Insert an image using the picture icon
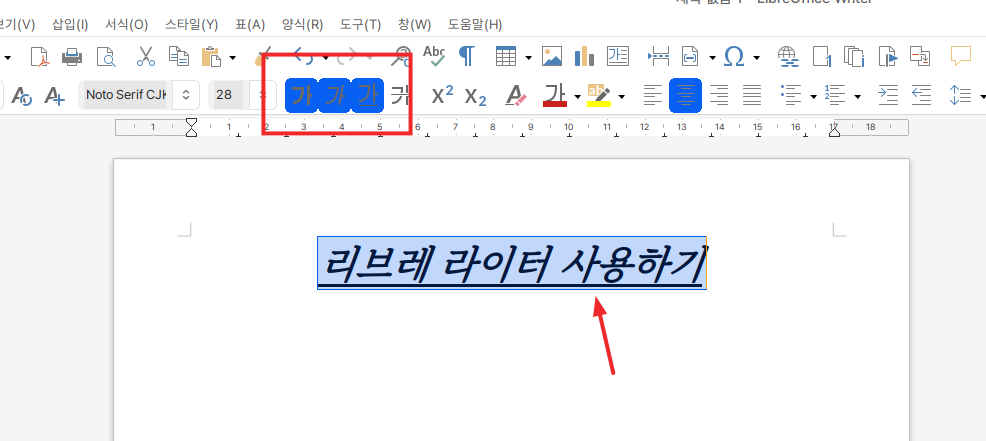This screenshot has height=441, width=986. pos(552,56)
